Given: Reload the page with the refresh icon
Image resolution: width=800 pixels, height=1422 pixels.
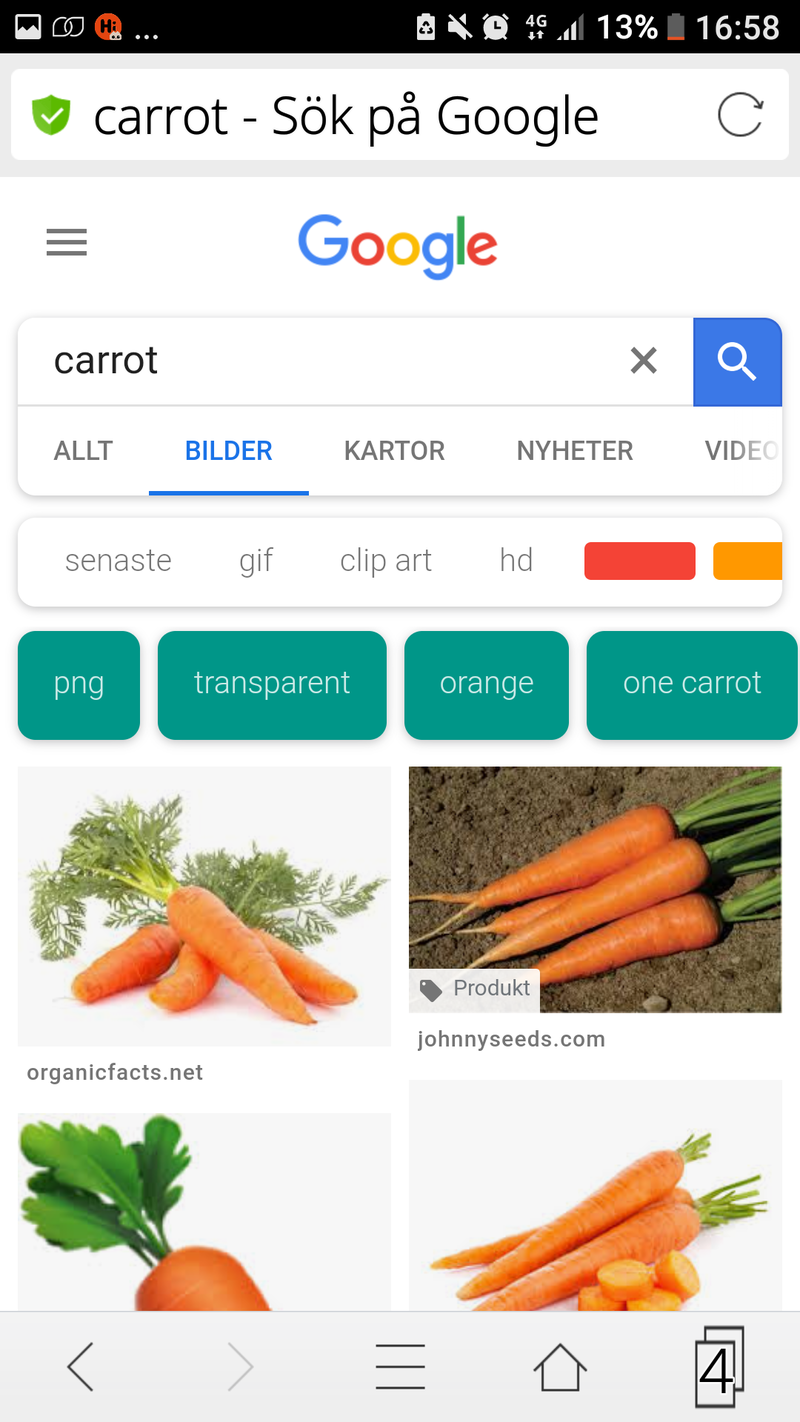Looking at the screenshot, I should click(x=741, y=116).
